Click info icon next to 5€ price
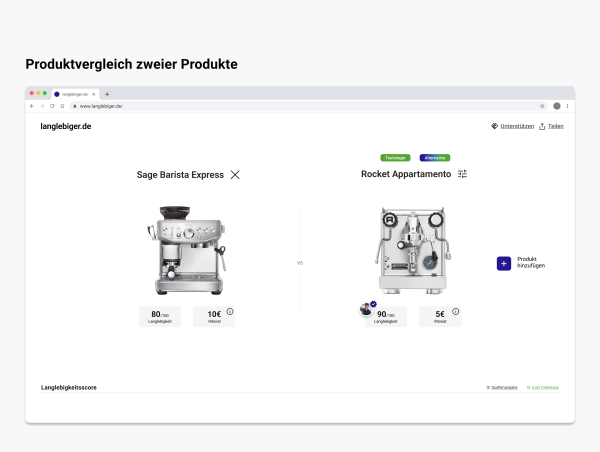600x452 pixels. [x=455, y=312]
